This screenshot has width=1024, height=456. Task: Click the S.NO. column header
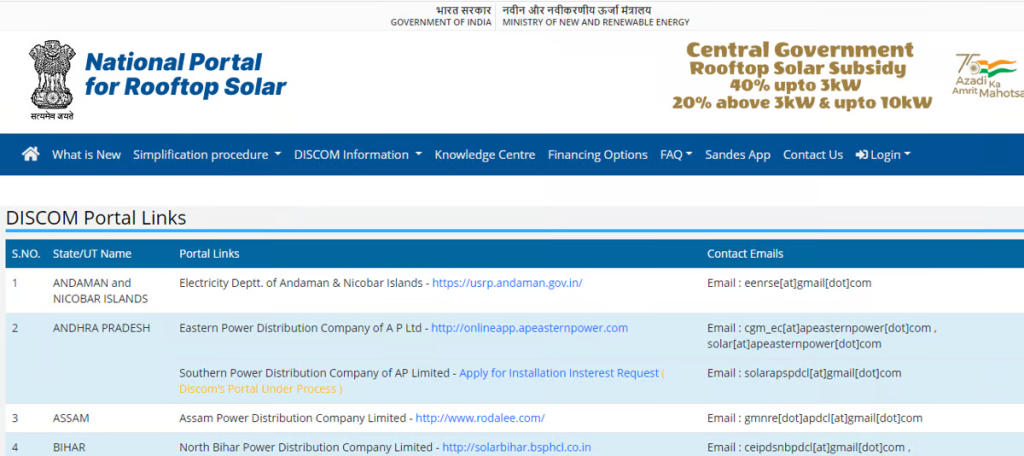[26, 253]
